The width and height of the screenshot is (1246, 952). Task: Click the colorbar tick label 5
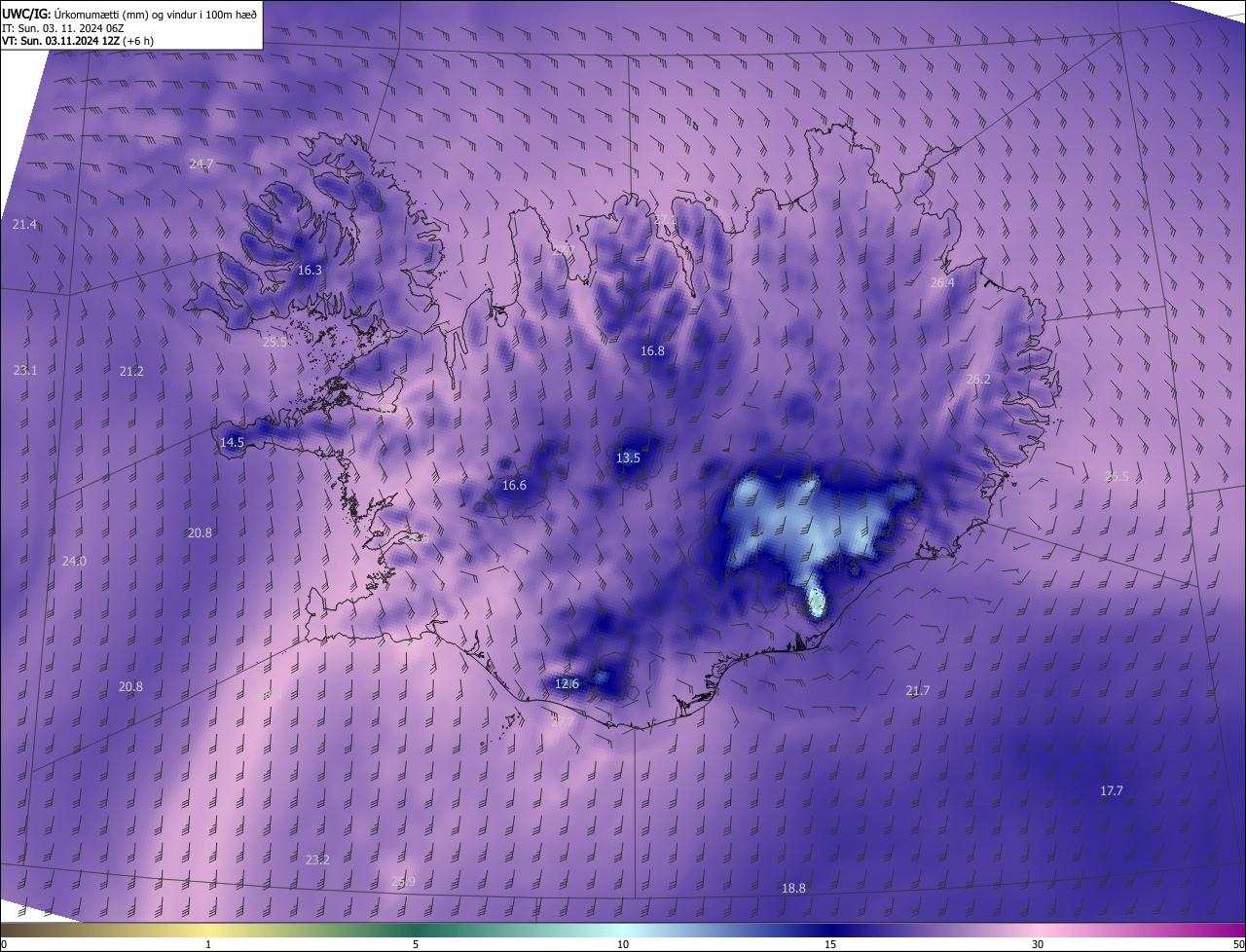[x=416, y=945]
